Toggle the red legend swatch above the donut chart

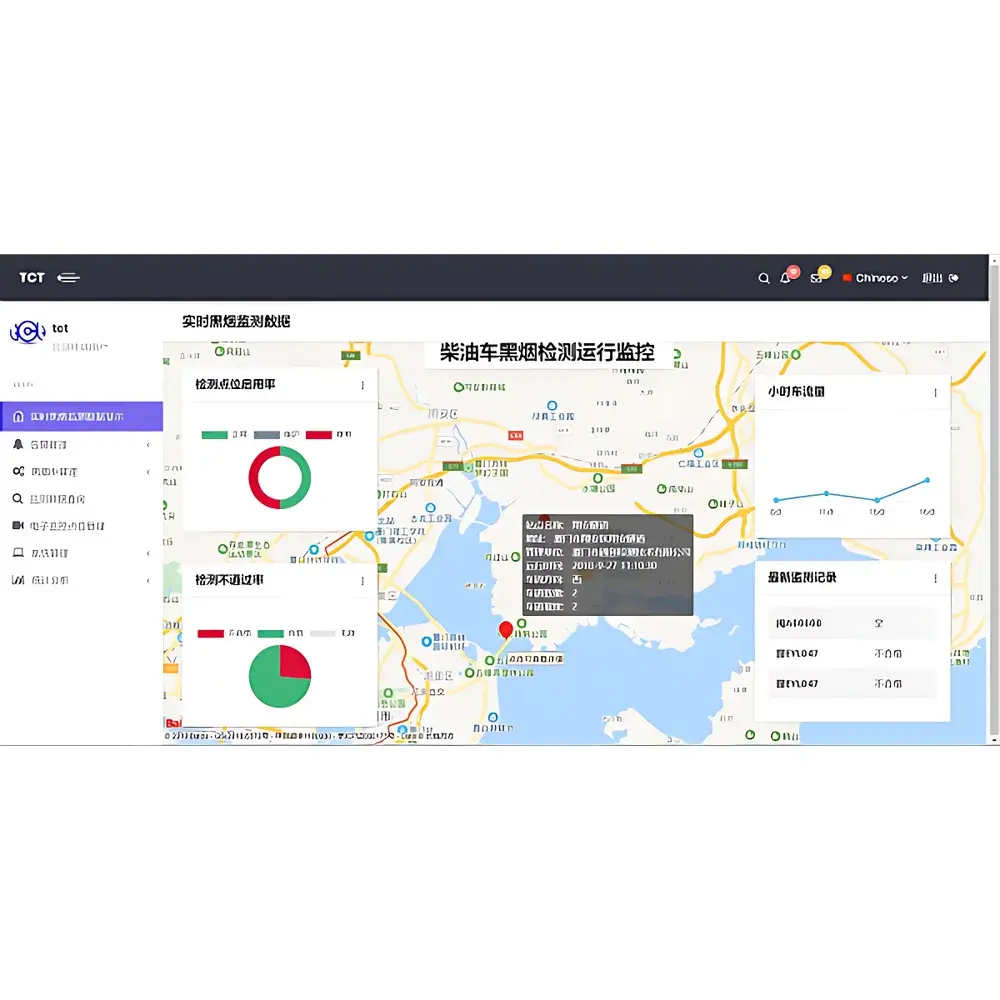pos(319,435)
